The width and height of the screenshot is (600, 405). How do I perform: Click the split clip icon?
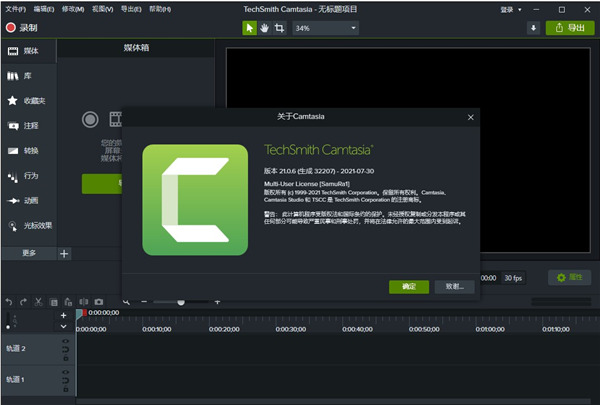coord(84,302)
